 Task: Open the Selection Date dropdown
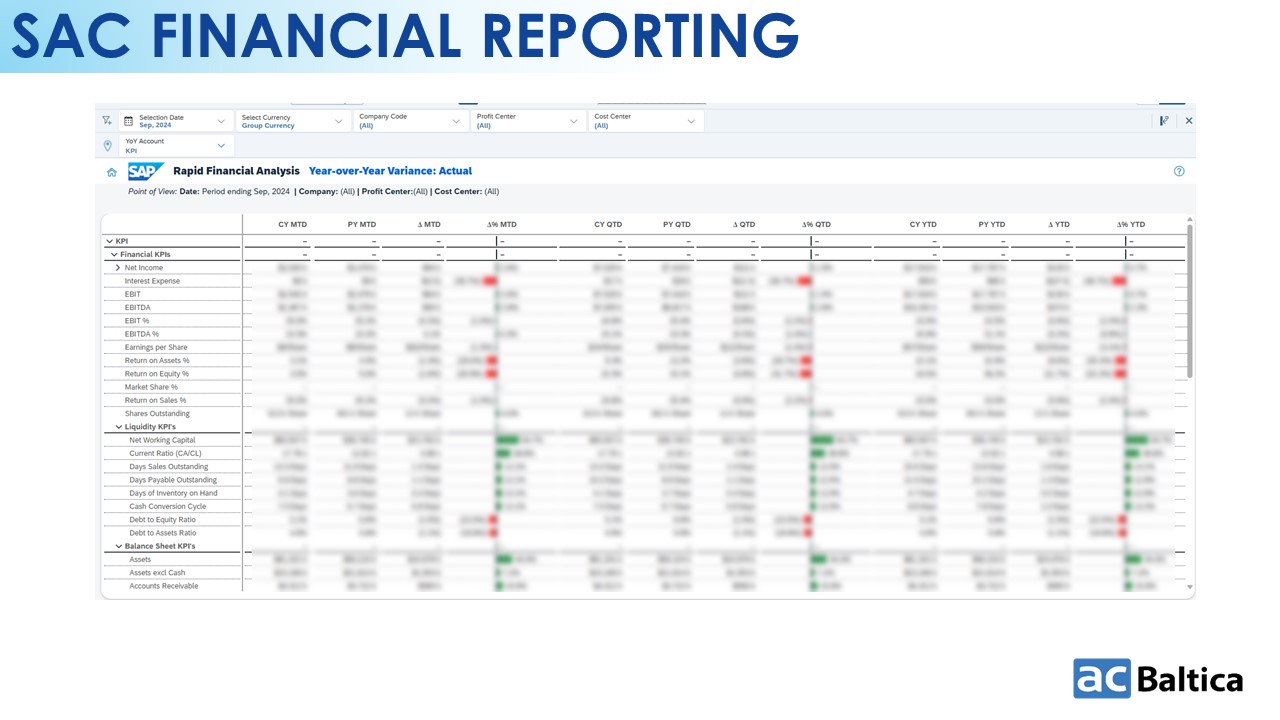coord(221,121)
